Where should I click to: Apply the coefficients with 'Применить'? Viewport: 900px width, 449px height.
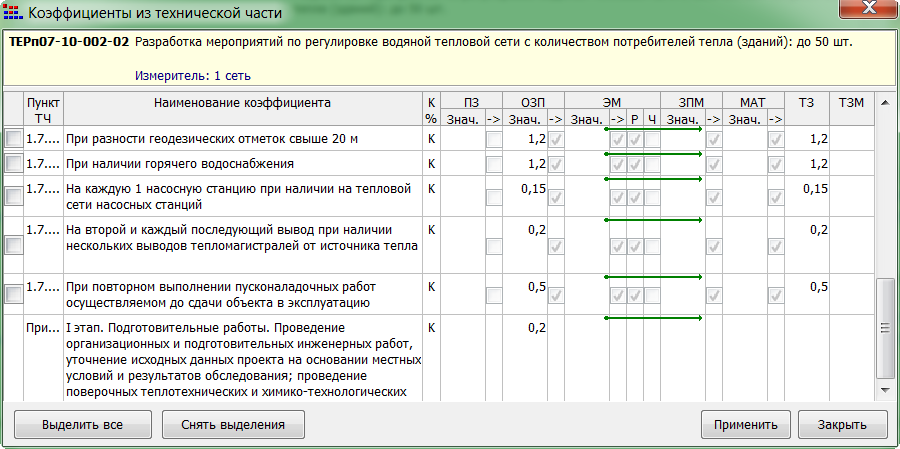click(746, 425)
